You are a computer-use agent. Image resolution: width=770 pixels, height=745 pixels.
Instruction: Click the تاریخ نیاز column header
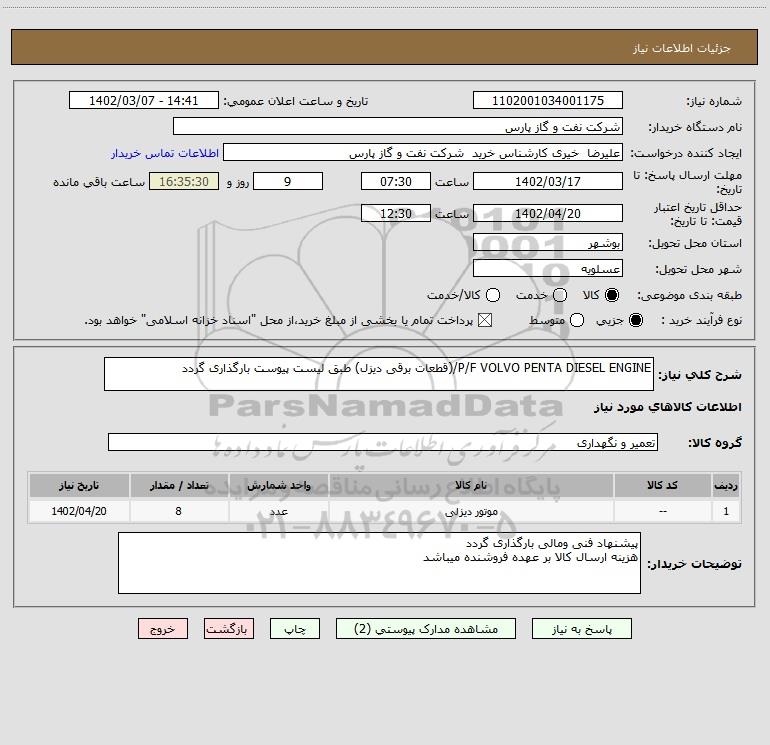79,485
